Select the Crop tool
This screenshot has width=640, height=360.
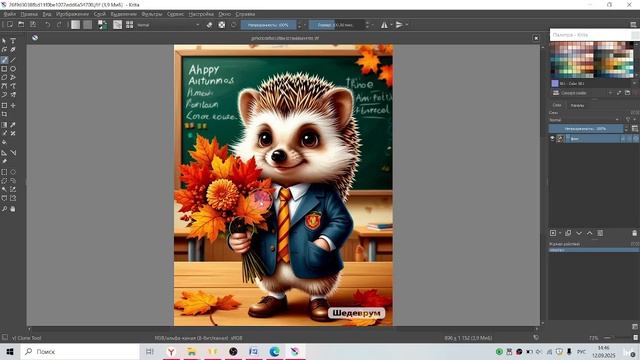[4, 114]
